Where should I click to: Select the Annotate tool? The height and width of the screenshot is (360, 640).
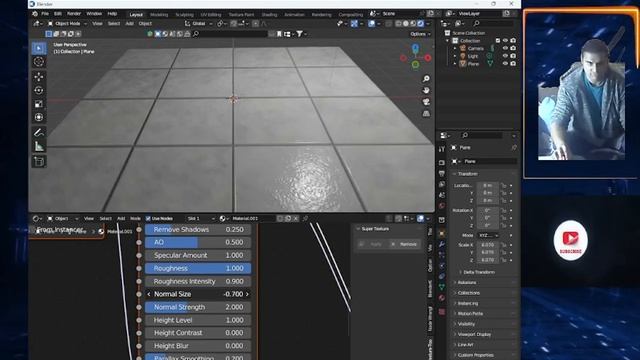coord(39,132)
